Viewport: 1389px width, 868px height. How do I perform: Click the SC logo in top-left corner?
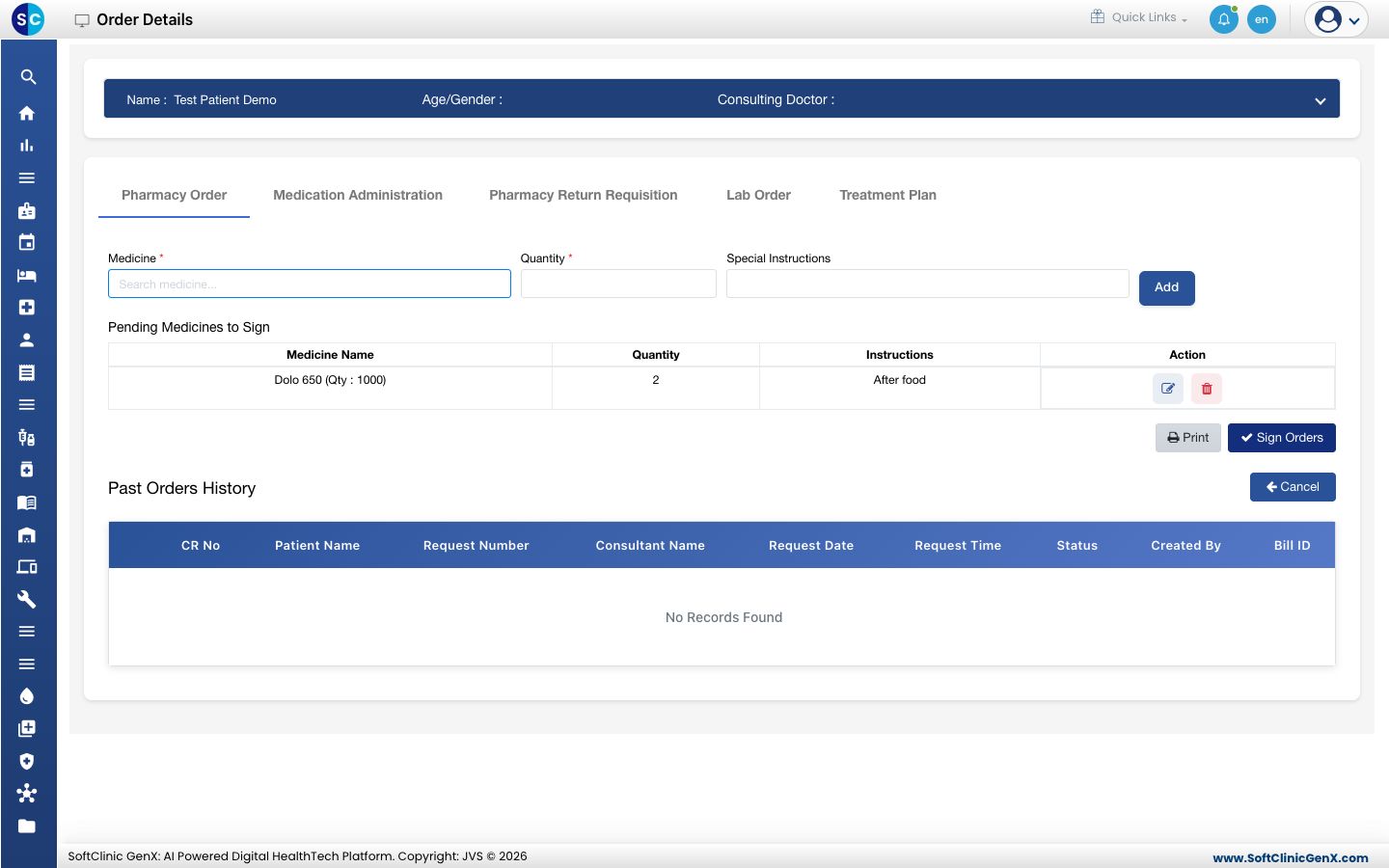pyautogui.click(x=28, y=18)
